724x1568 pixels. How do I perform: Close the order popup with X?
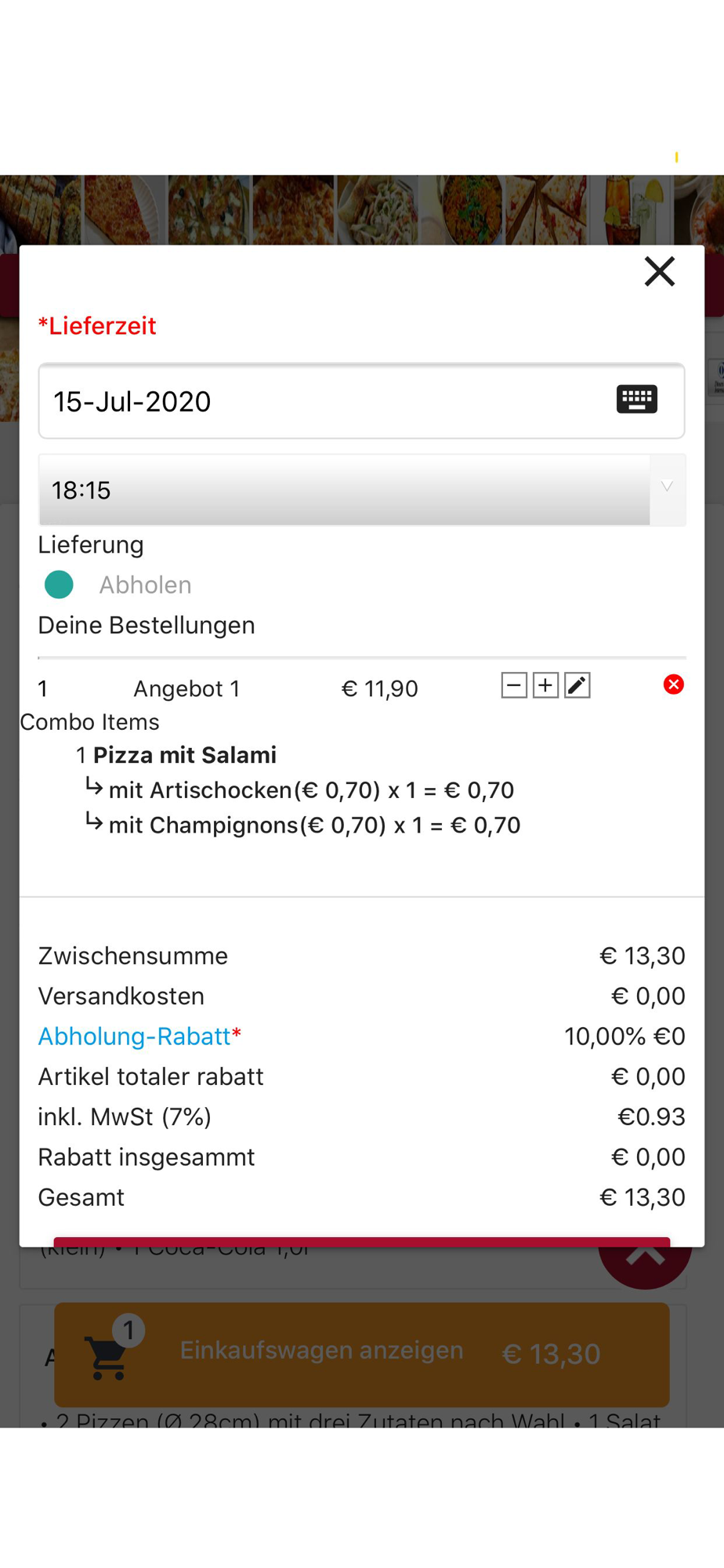[x=659, y=272]
